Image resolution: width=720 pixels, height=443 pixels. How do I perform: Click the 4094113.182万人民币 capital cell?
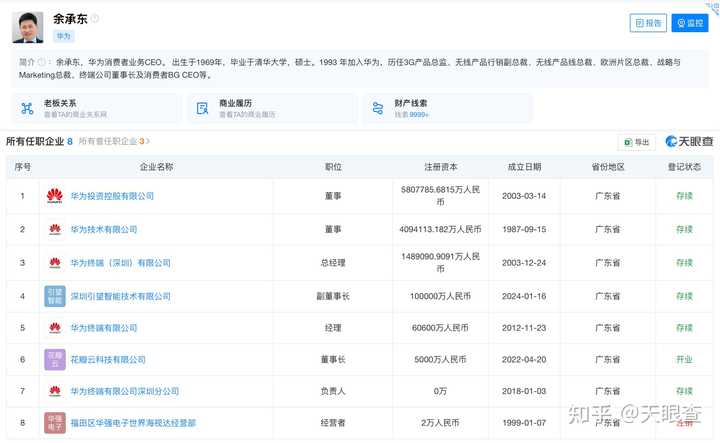point(440,229)
